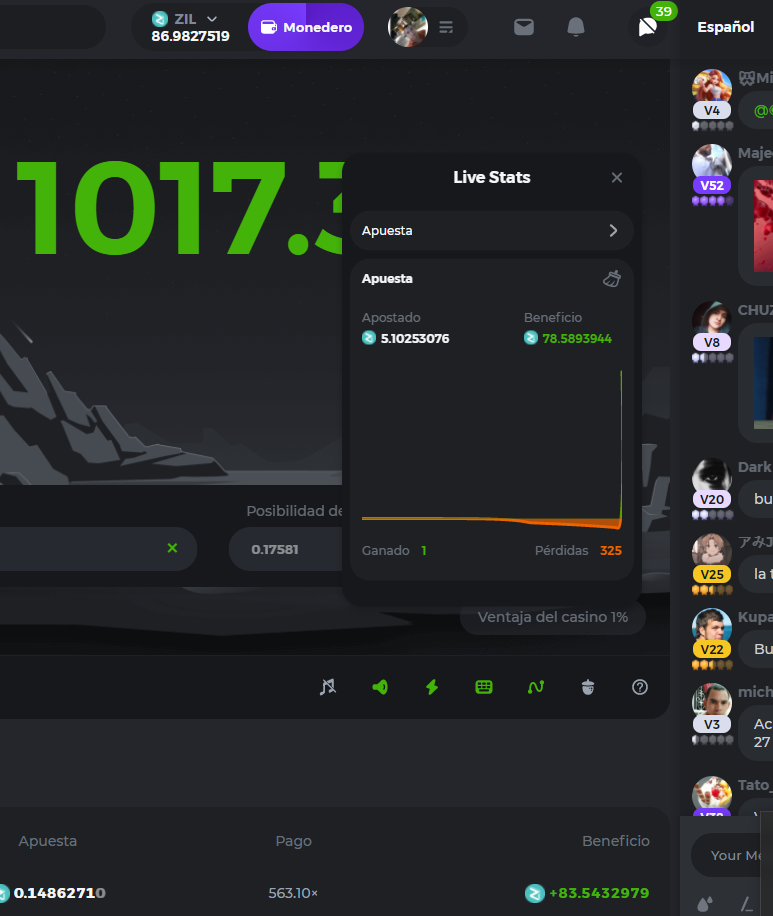
Task: Close the Live Stats panel
Action: click(x=617, y=177)
